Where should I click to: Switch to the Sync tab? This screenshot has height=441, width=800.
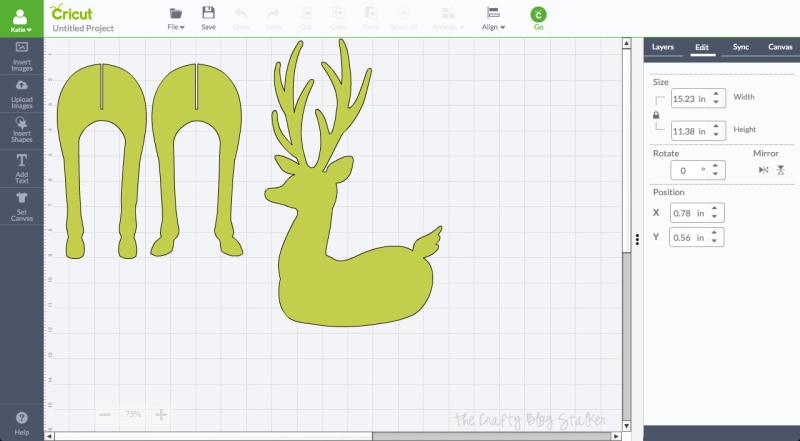click(x=741, y=47)
